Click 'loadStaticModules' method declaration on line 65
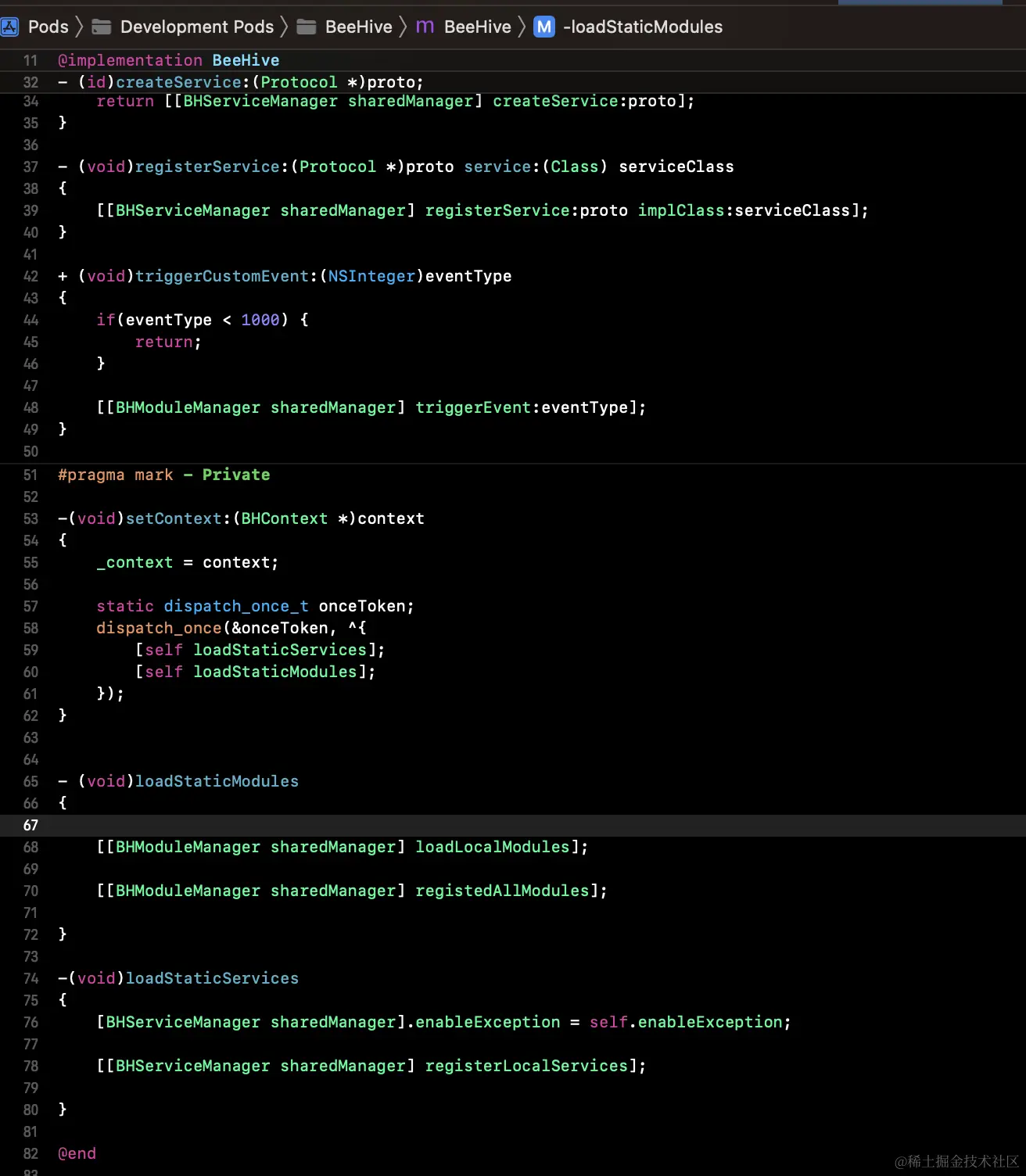Viewport: 1026px width, 1176px height. 217,781
